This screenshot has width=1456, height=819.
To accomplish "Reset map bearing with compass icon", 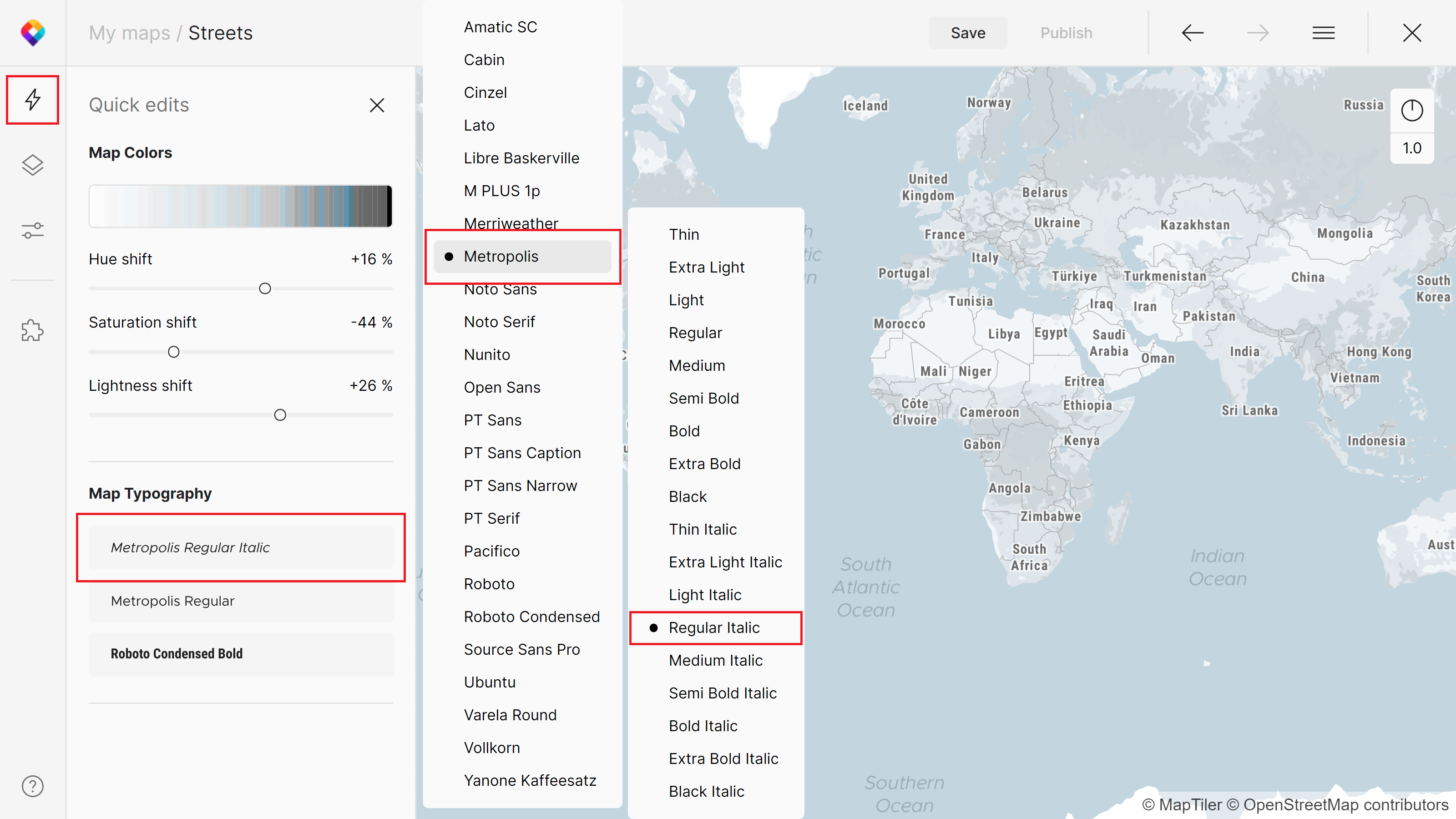I will click(1411, 110).
